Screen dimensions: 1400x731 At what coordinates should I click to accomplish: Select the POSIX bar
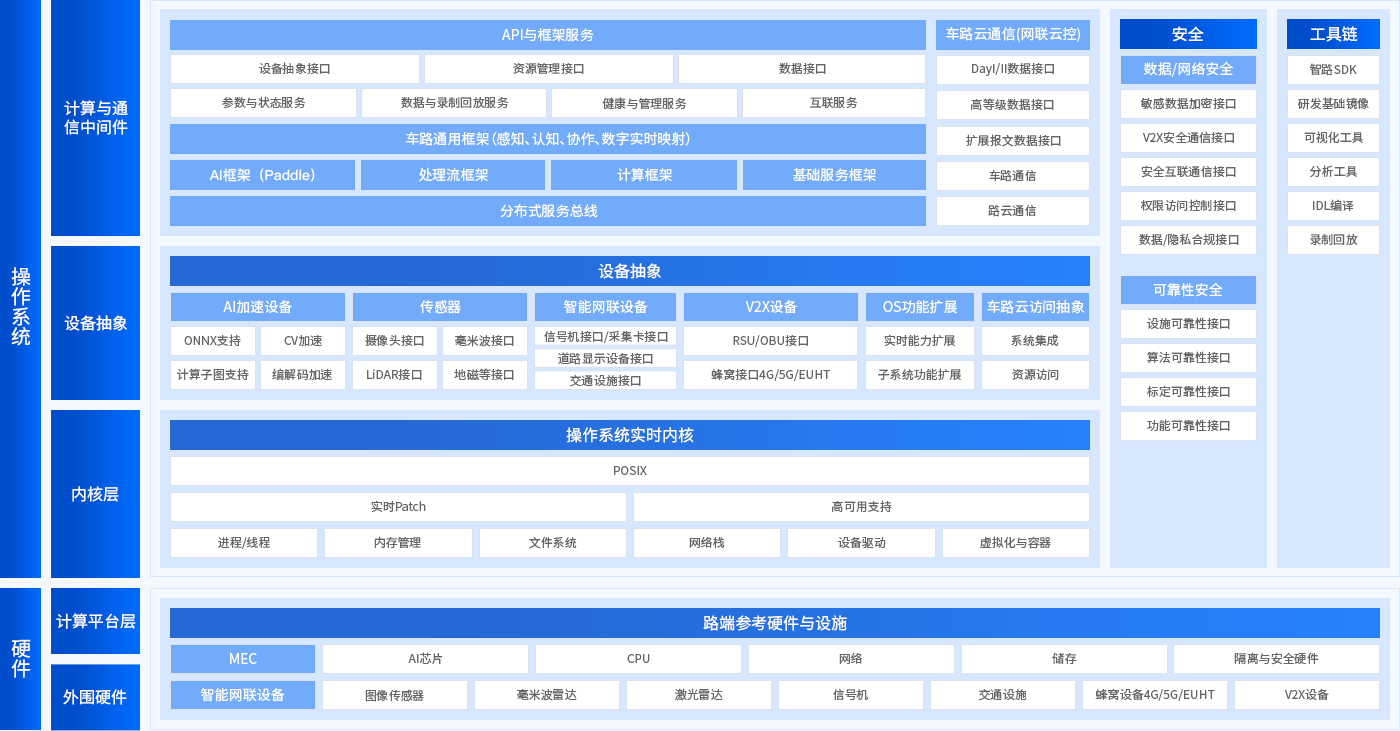click(630, 471)
